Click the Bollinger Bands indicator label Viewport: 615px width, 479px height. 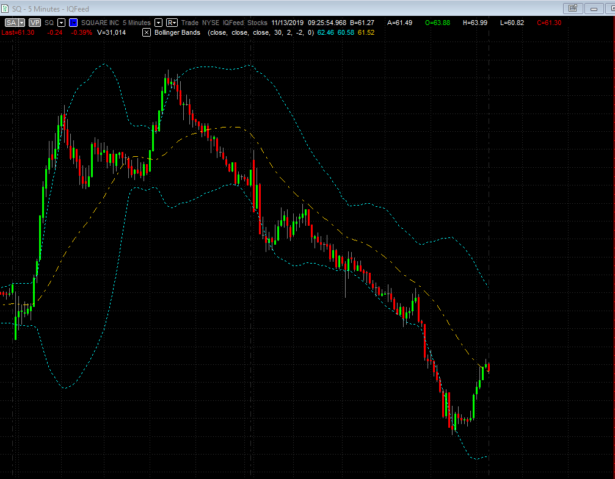click(178, 33)
